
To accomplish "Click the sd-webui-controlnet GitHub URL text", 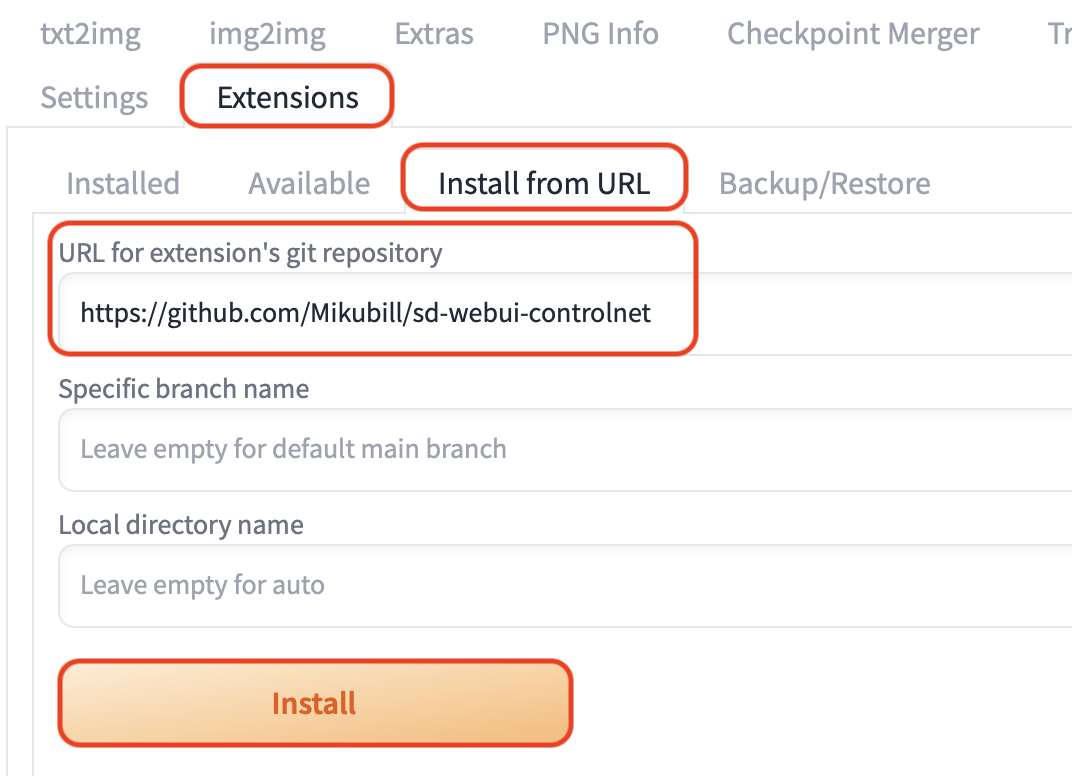I will pos(366,314).
